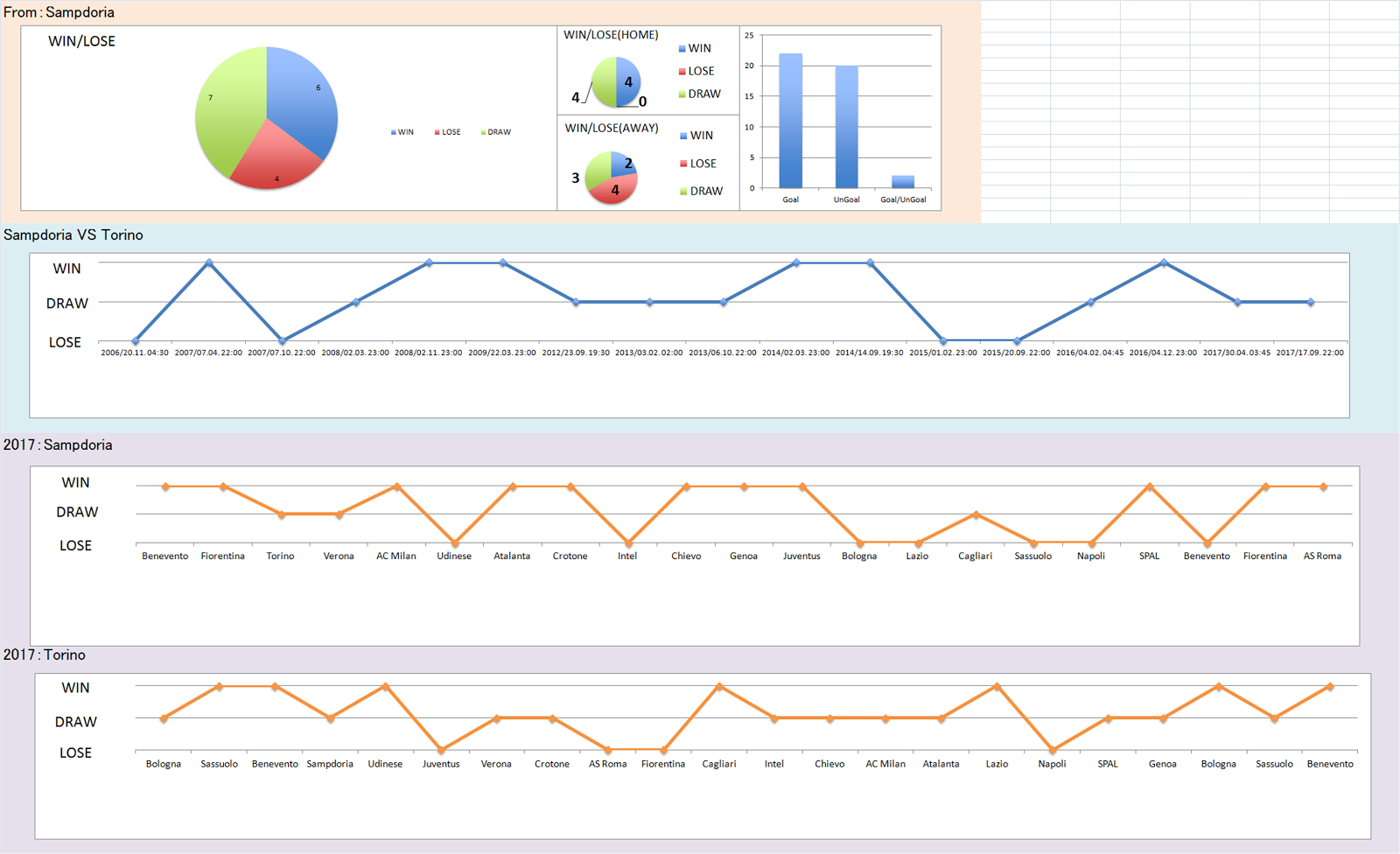The width and height of the screenshot is (1400, 854).
Task: Click data point at 2006/20.11. 04:30
Action: coord(135,341)
